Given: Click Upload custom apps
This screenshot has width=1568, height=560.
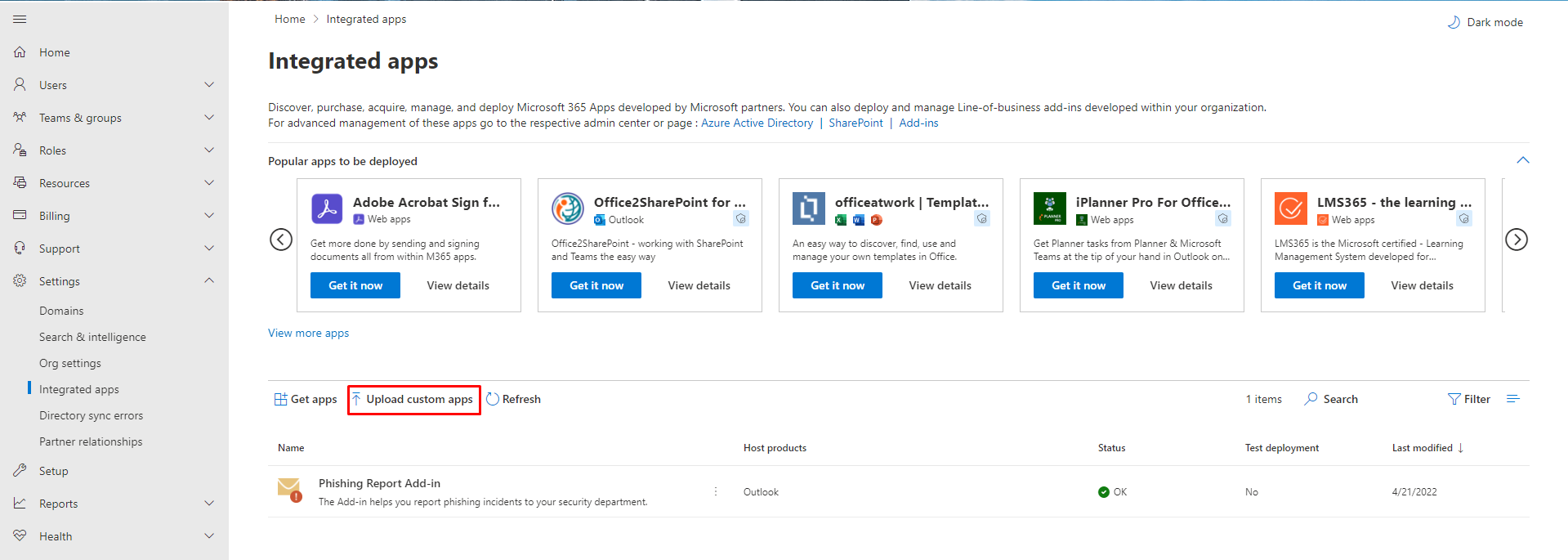Looking at the screenshot, I should point(413,399).
